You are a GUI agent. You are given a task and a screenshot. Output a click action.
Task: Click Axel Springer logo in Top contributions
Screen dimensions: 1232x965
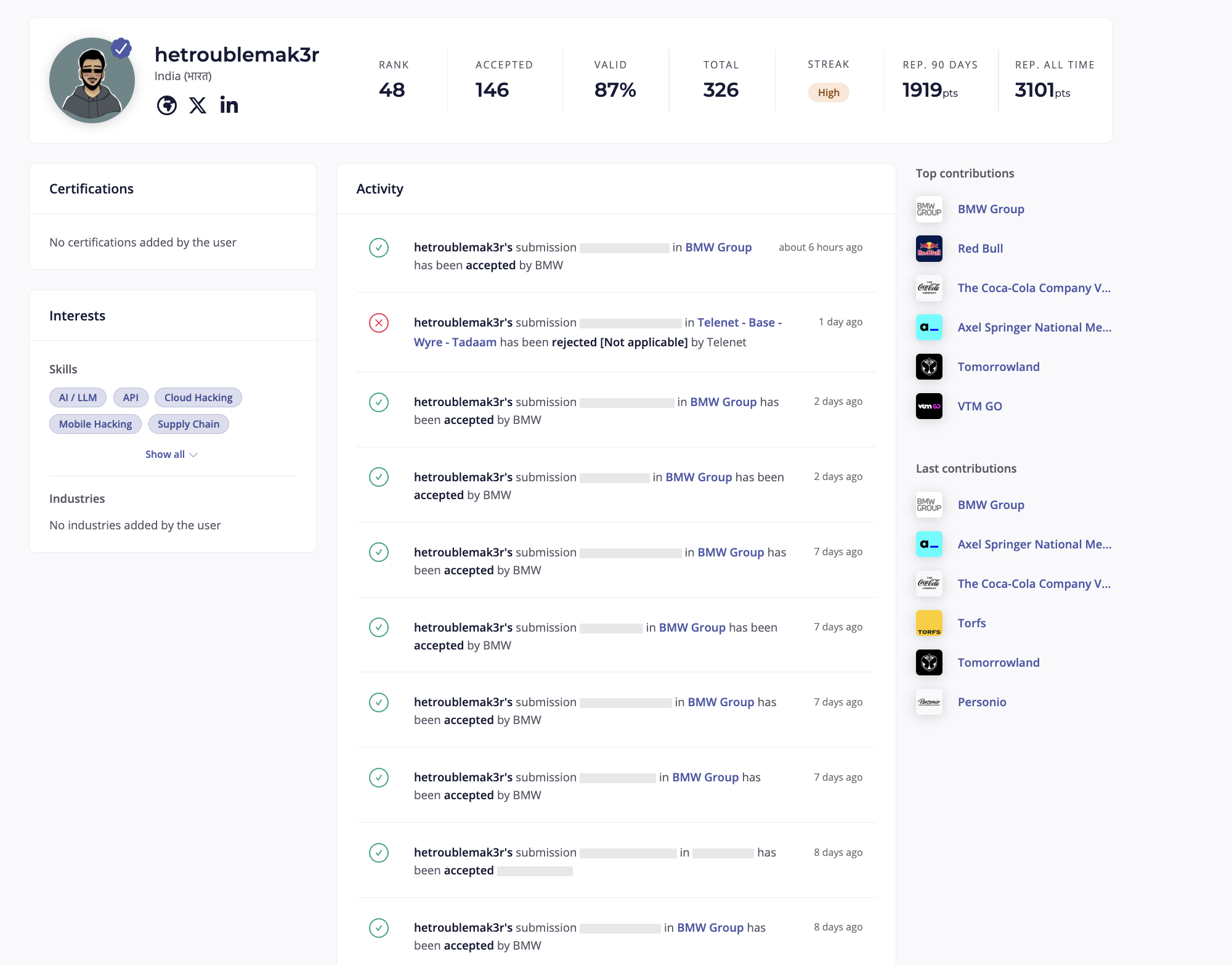click(929, 327)
